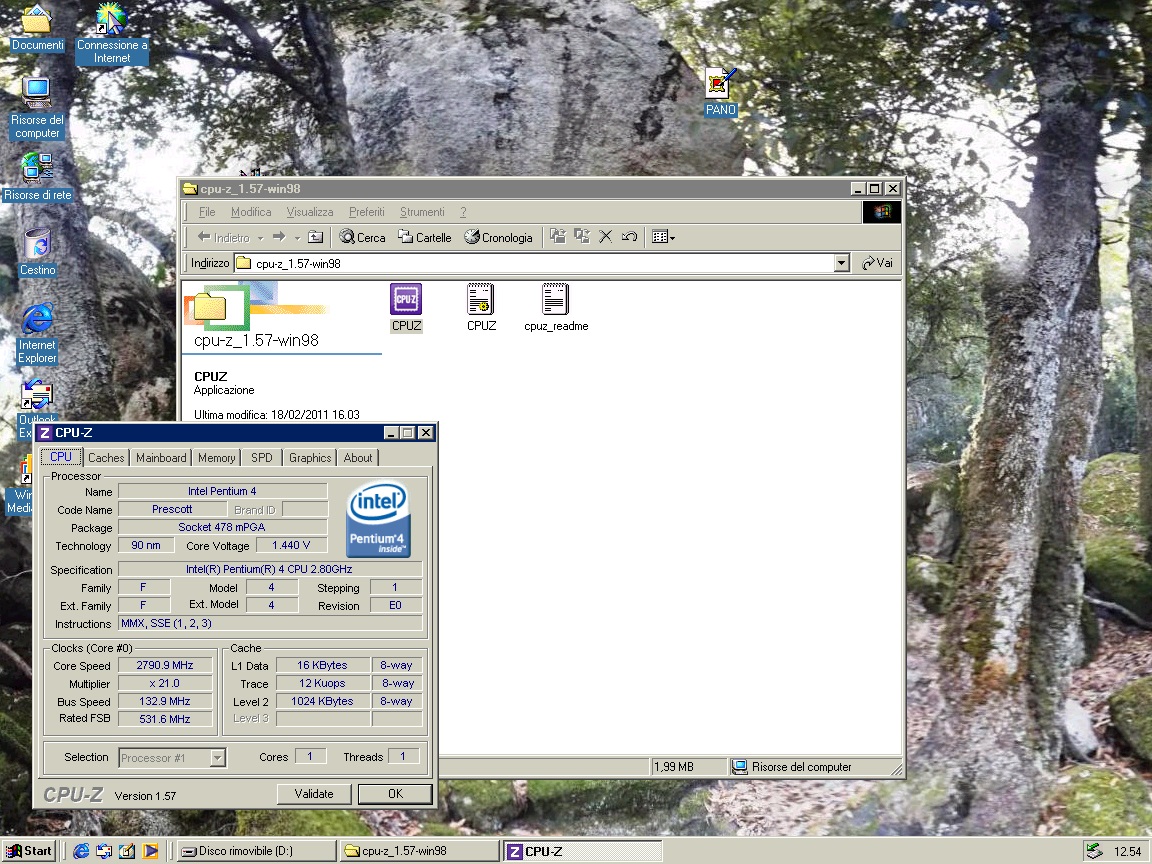Click the taskbar clock showing 12.54
The height and width of the screenshot is (864, 1152).
pyautogui.click(x=1128, y=851)
